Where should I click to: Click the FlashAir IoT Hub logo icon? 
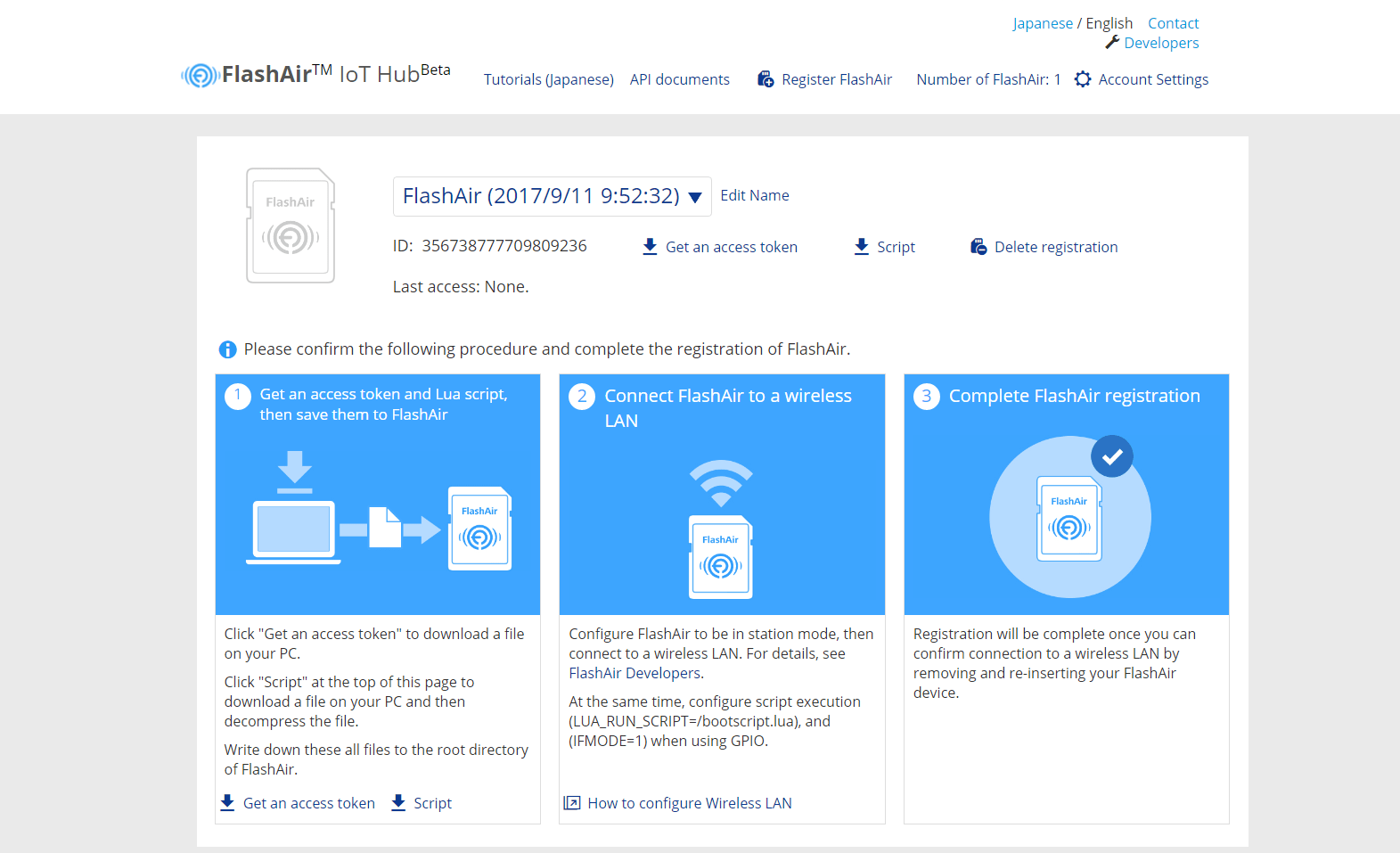coord(200,76)
